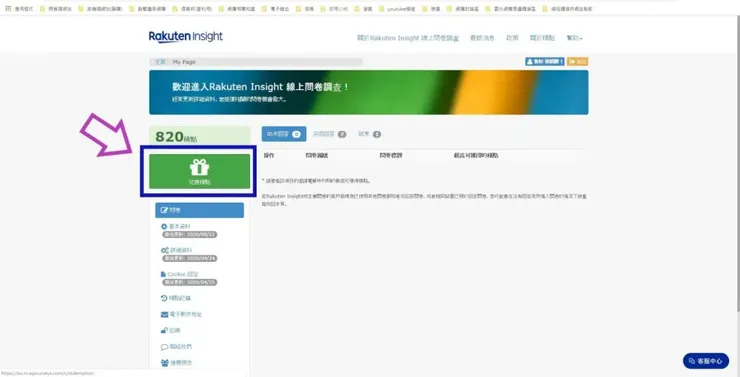Screen dimensions: 740x377
Task: Click the blue user greeting button
Action: pos(545,61)
